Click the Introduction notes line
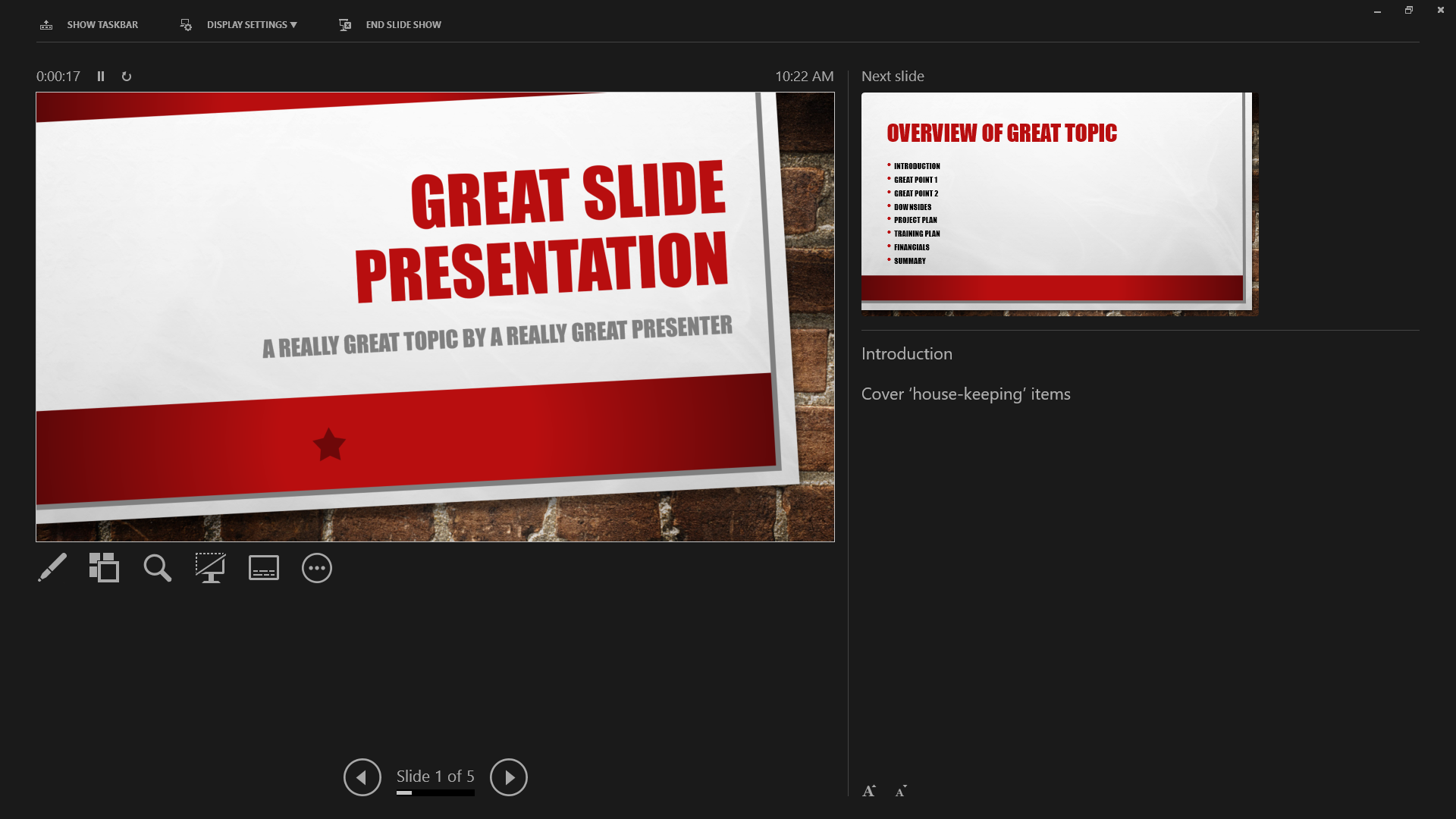Image resolution: width=1456 pixels, height=819 pixels. [907, 354]
